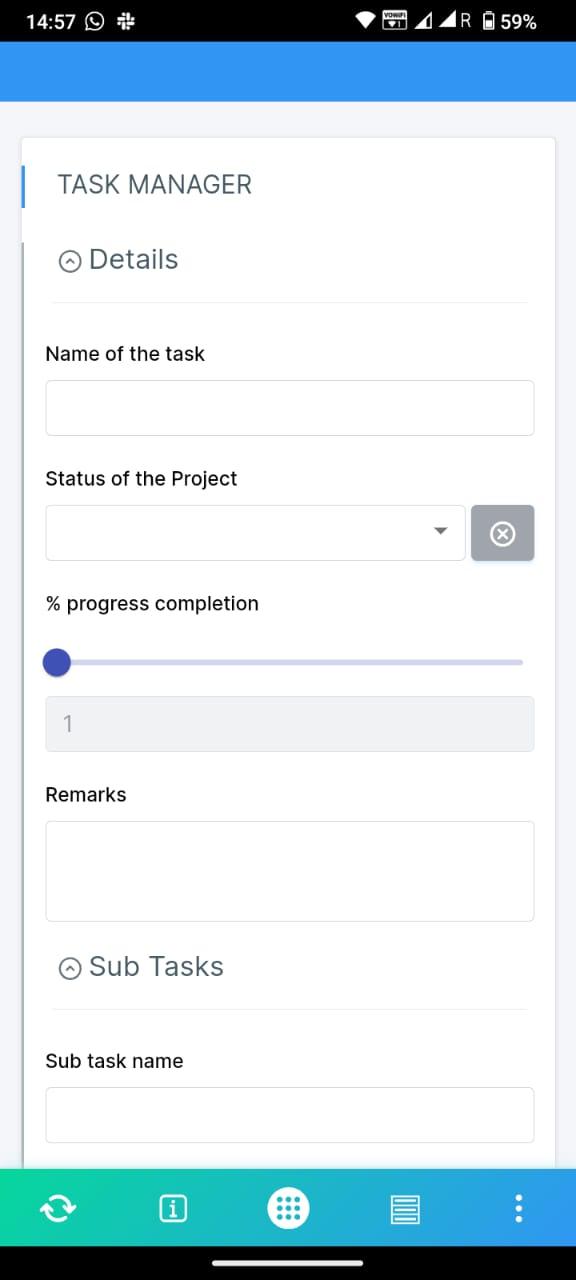Open the three-dot more options menu
The image size is (576, 1280).
518,1209
